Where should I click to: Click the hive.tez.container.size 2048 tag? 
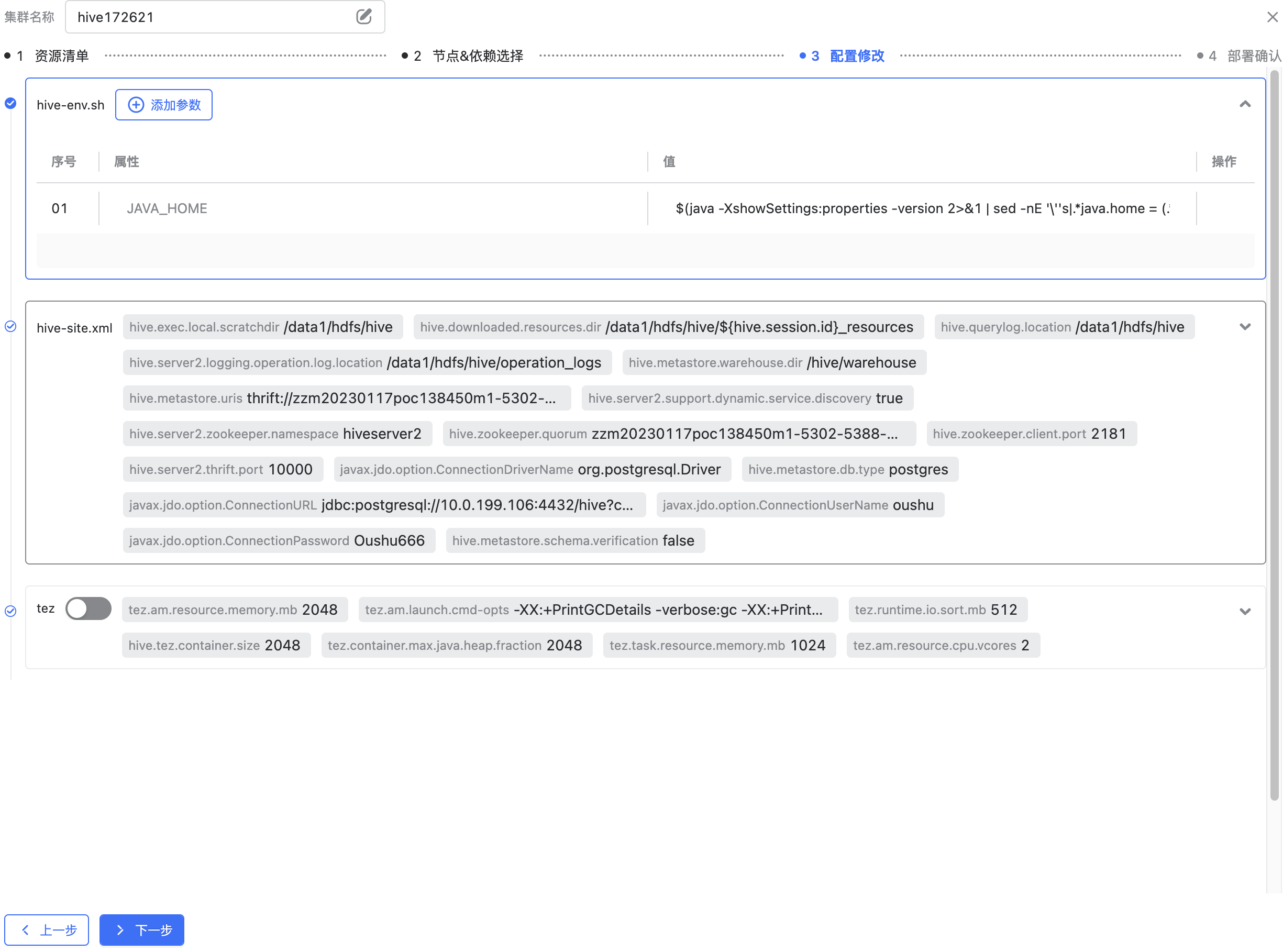coord(216,646)
